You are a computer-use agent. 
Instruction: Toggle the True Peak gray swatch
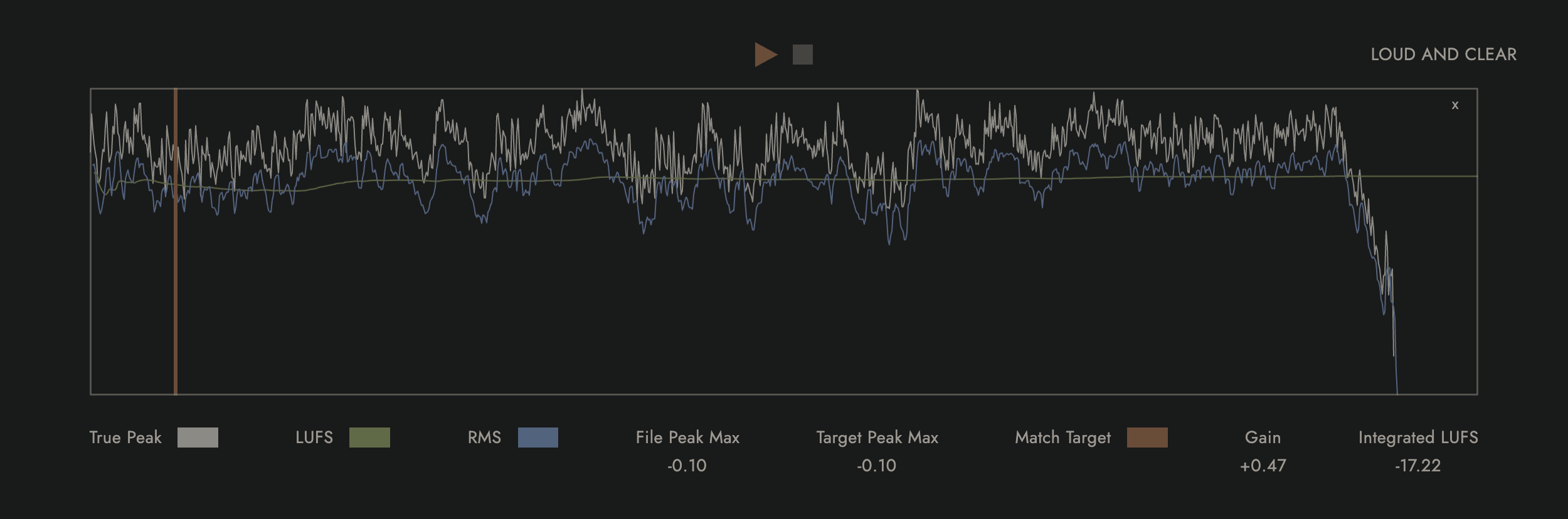pyautogui.click(x=198, y=438)
